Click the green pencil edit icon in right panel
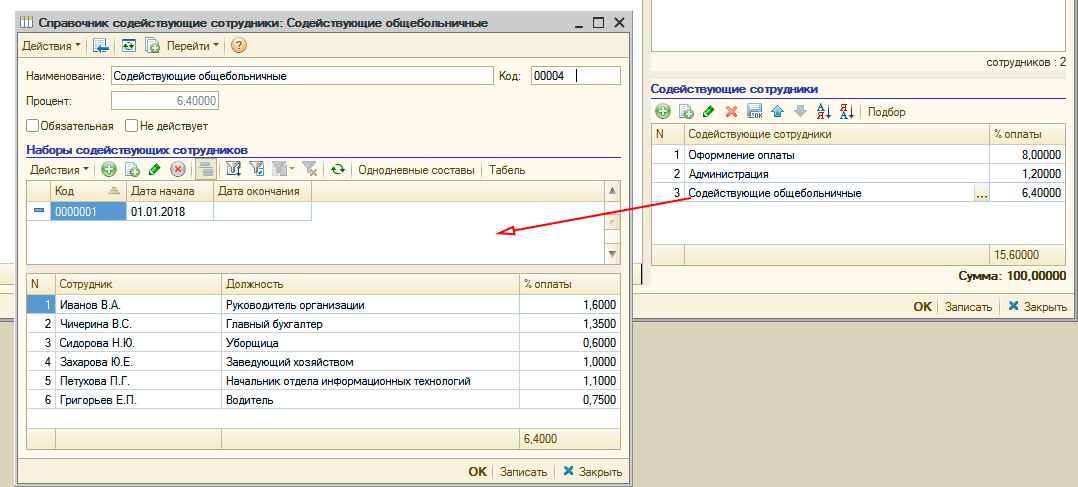This screenshot has width=1078, height=487. click(708, 112)
